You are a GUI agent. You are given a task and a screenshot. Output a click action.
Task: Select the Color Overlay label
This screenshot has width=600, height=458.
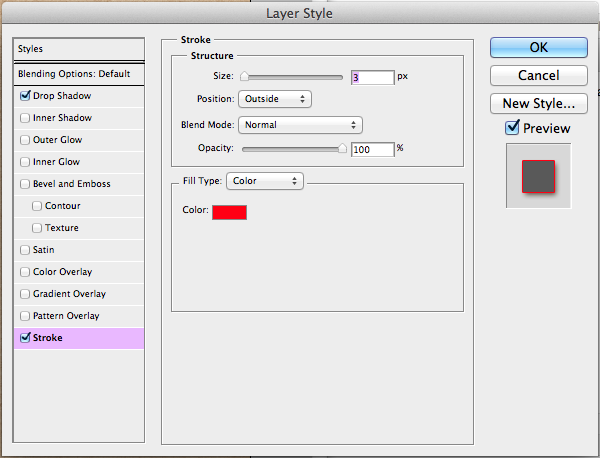(62, 272)
